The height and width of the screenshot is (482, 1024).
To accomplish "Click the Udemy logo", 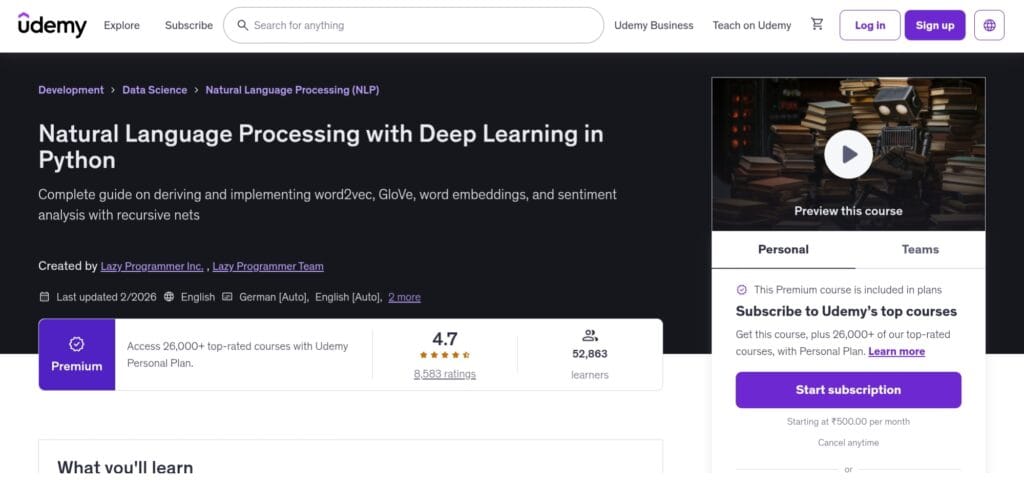I will [x=52, y=25].
